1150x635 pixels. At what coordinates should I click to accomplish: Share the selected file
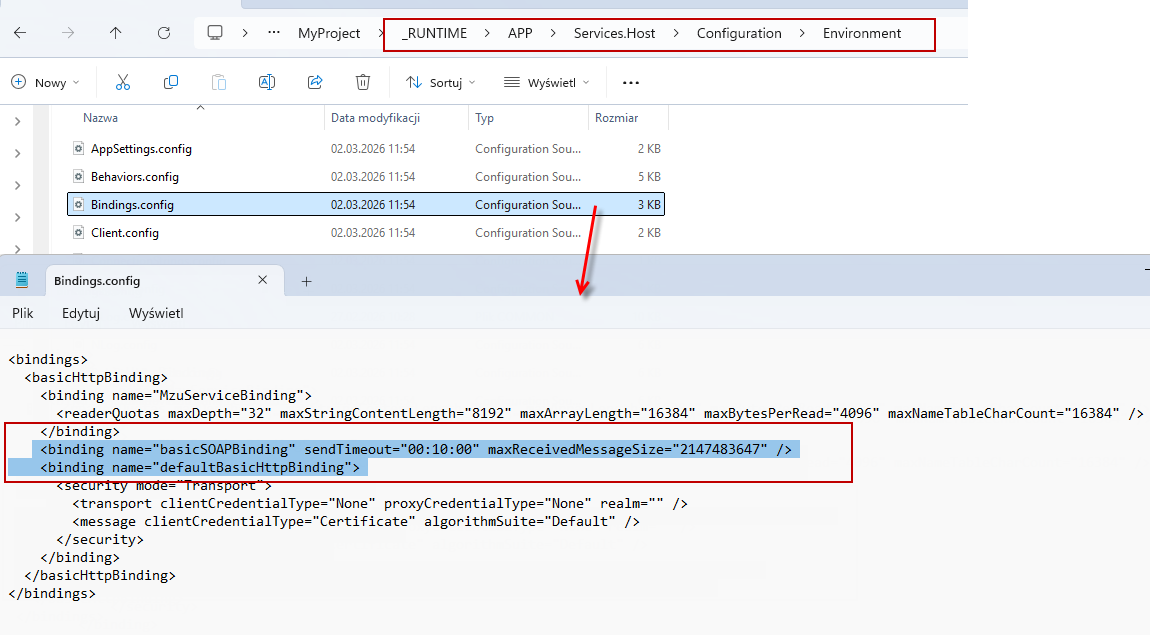pos(315,82)
